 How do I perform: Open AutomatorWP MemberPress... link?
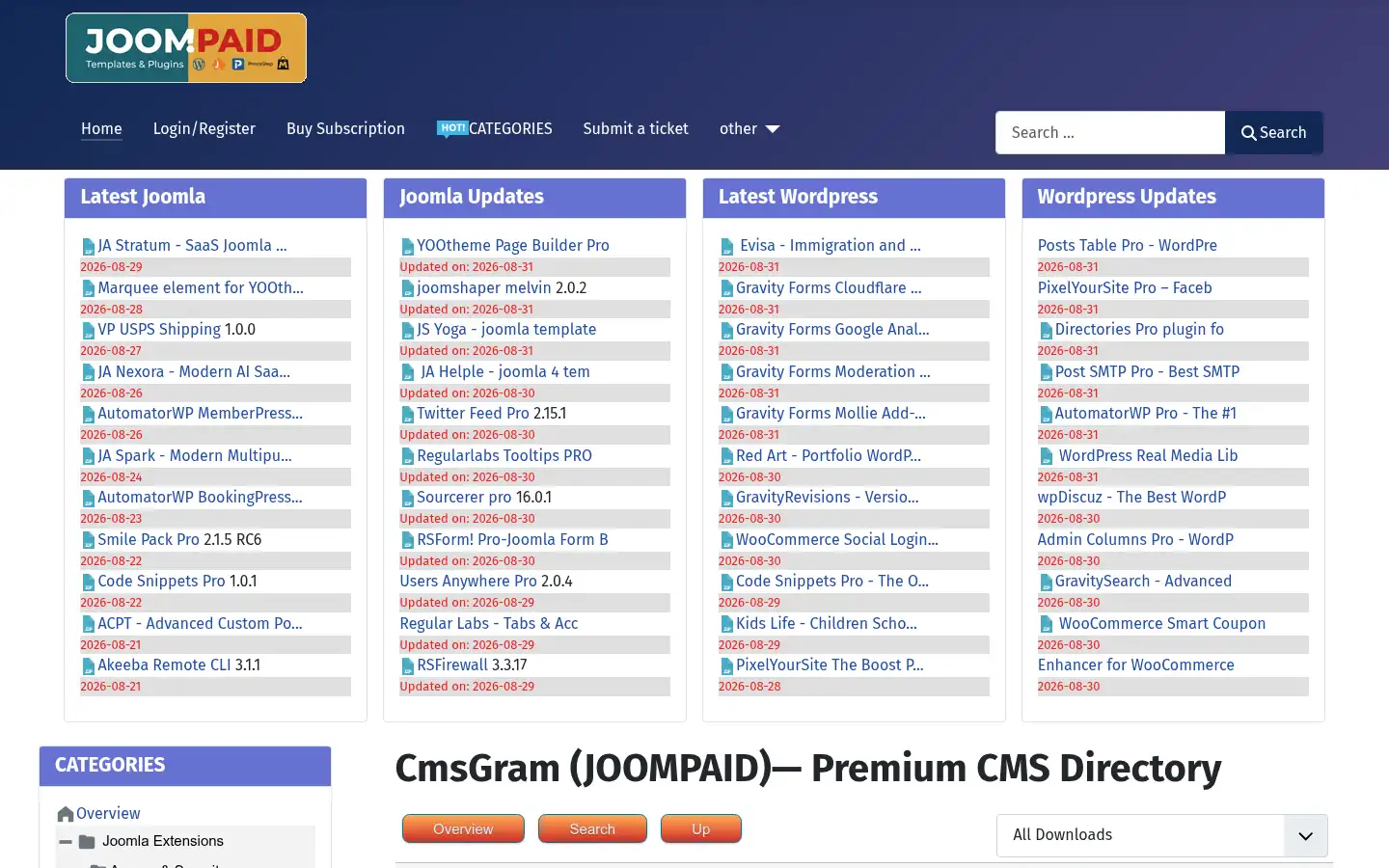click(200, 413)
